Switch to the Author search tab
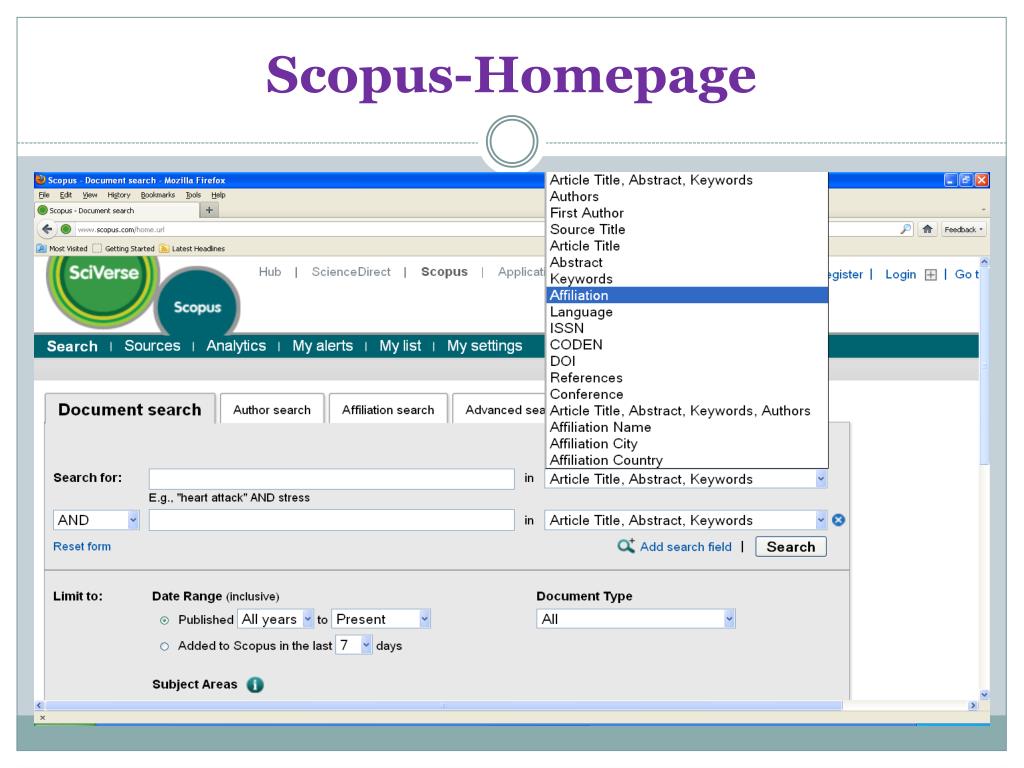This screenshot has height=768, width=1024. point(272,409)
